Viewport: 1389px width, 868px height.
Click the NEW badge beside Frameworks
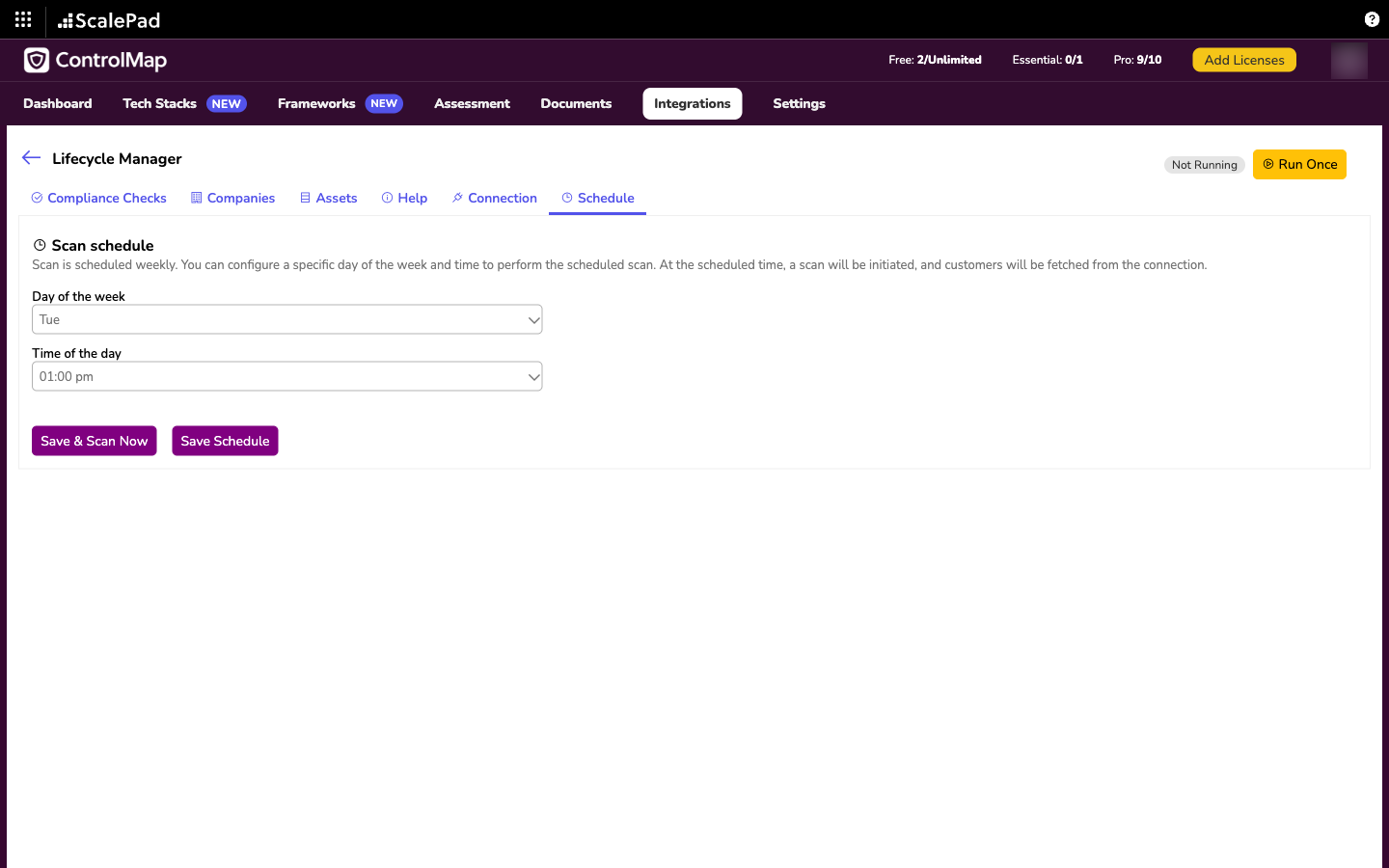pos(384,103)
